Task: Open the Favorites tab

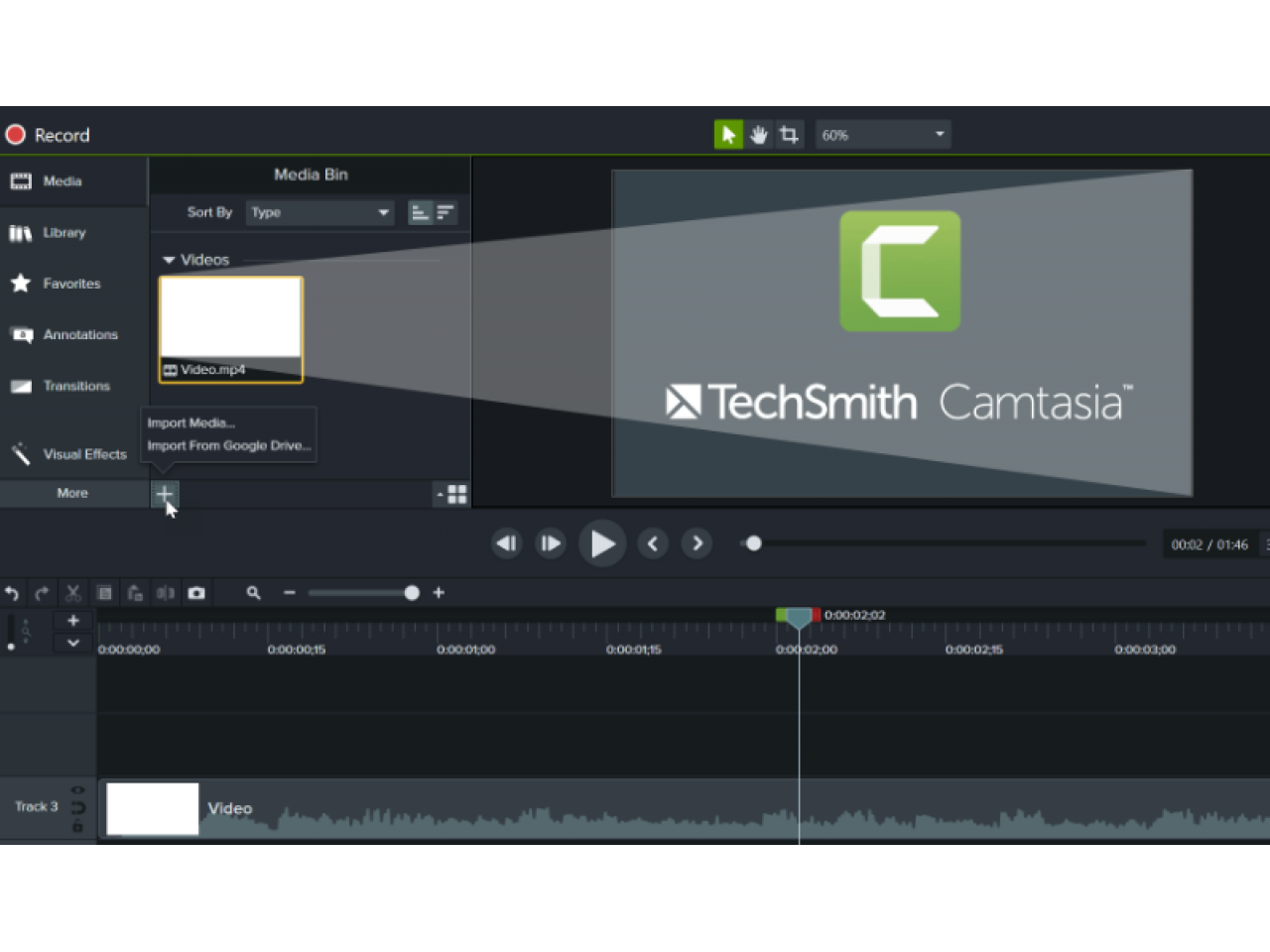Action: (x=73, y=284)
